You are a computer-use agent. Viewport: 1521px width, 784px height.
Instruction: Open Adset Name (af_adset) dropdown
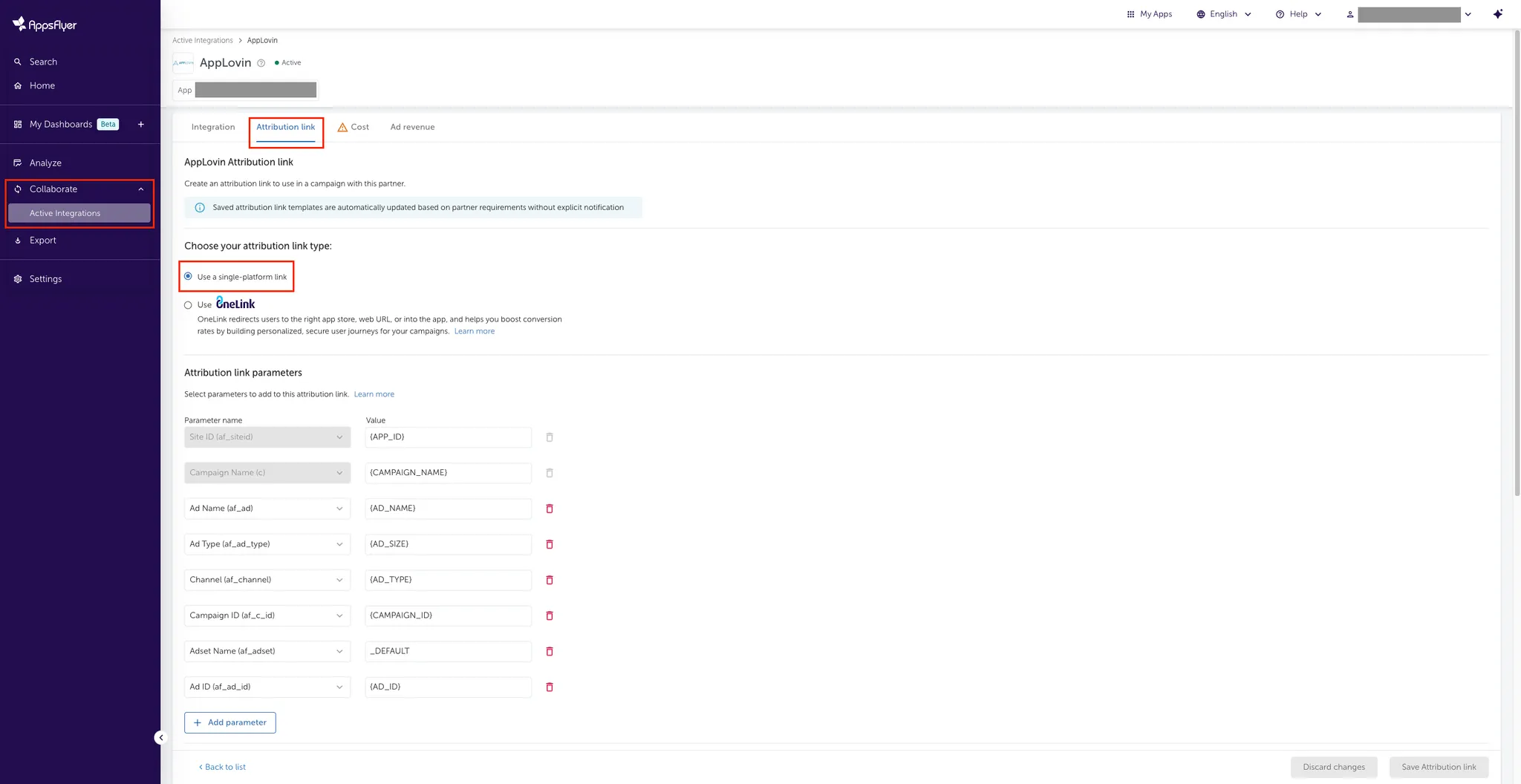[267, 650]
